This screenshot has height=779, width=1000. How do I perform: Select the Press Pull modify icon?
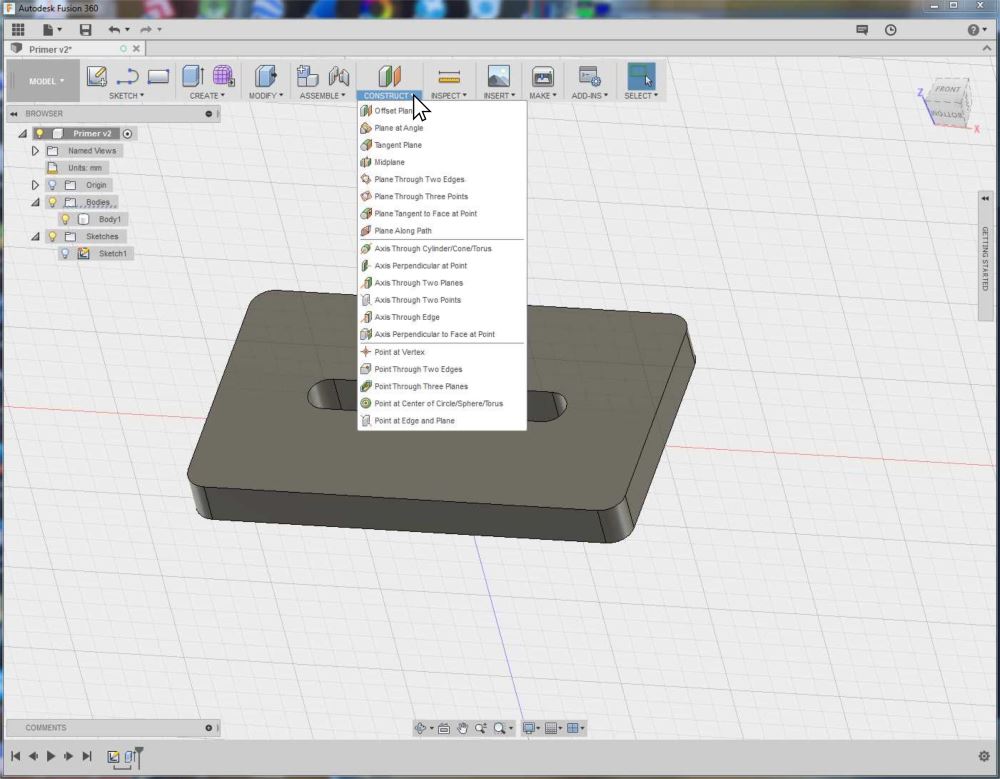coord(266,76)
